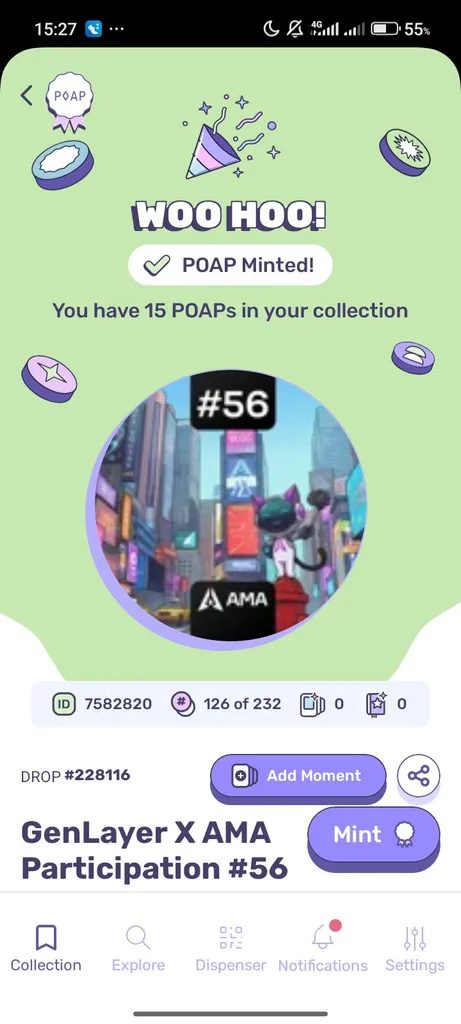This screenshot has width=461, height=1024.
Task: Tap the party popper illustration
Action: [x=231, y=137]
